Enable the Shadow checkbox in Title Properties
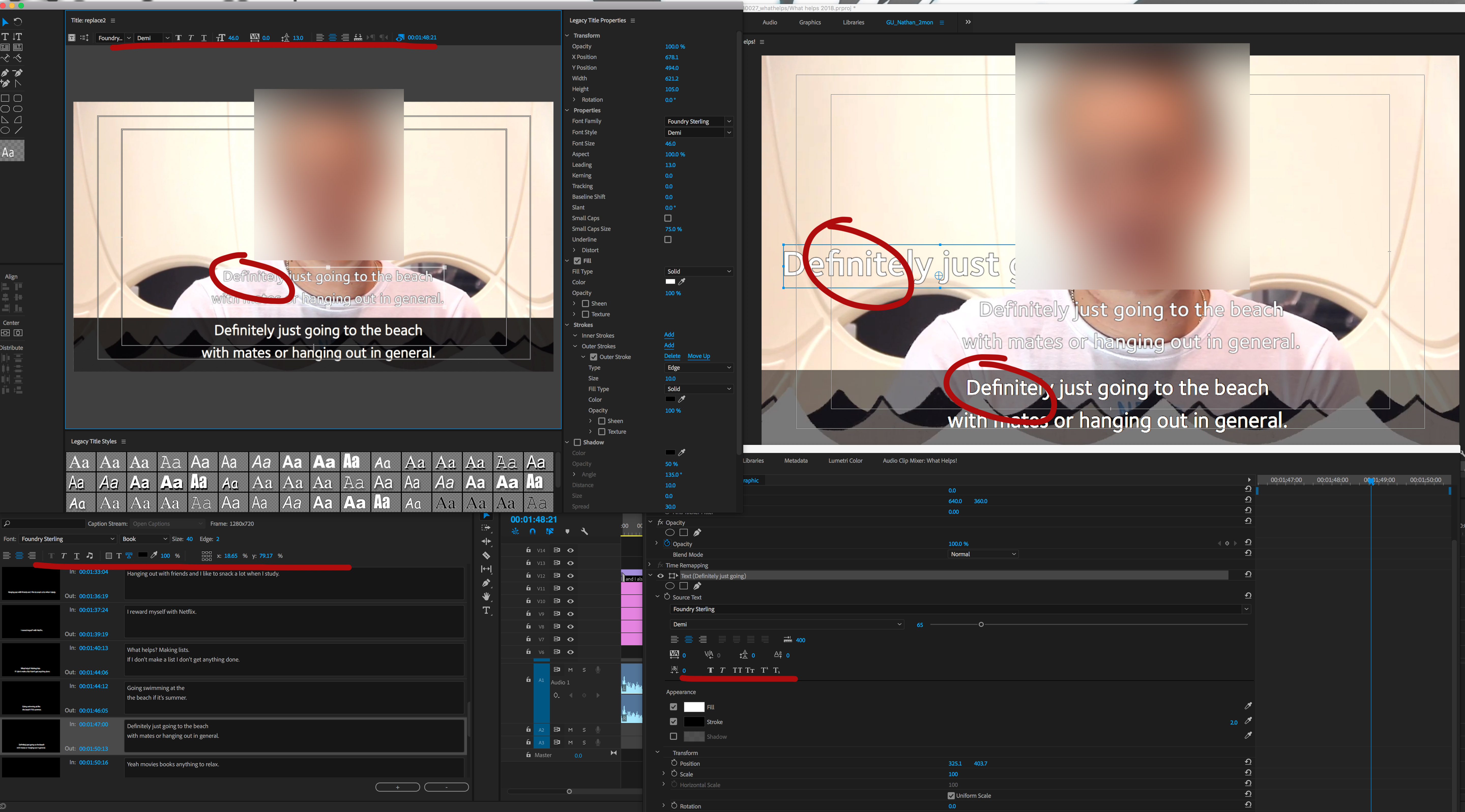The image size is (1465, 812). coord(577,442)
